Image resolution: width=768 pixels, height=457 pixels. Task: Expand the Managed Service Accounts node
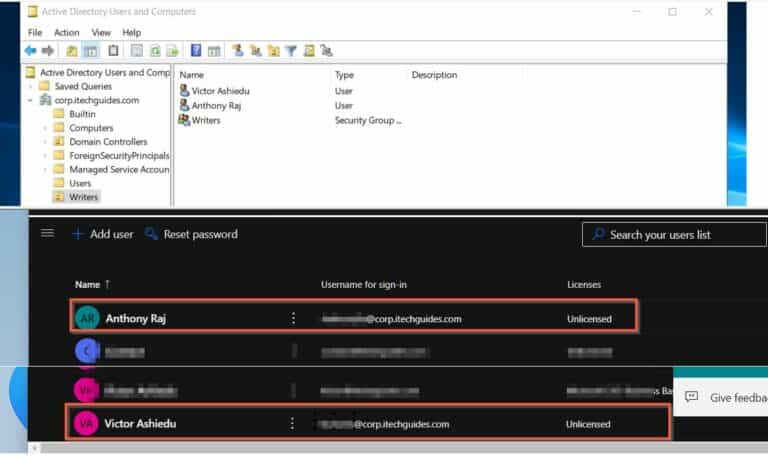click(x=45, y=169)
